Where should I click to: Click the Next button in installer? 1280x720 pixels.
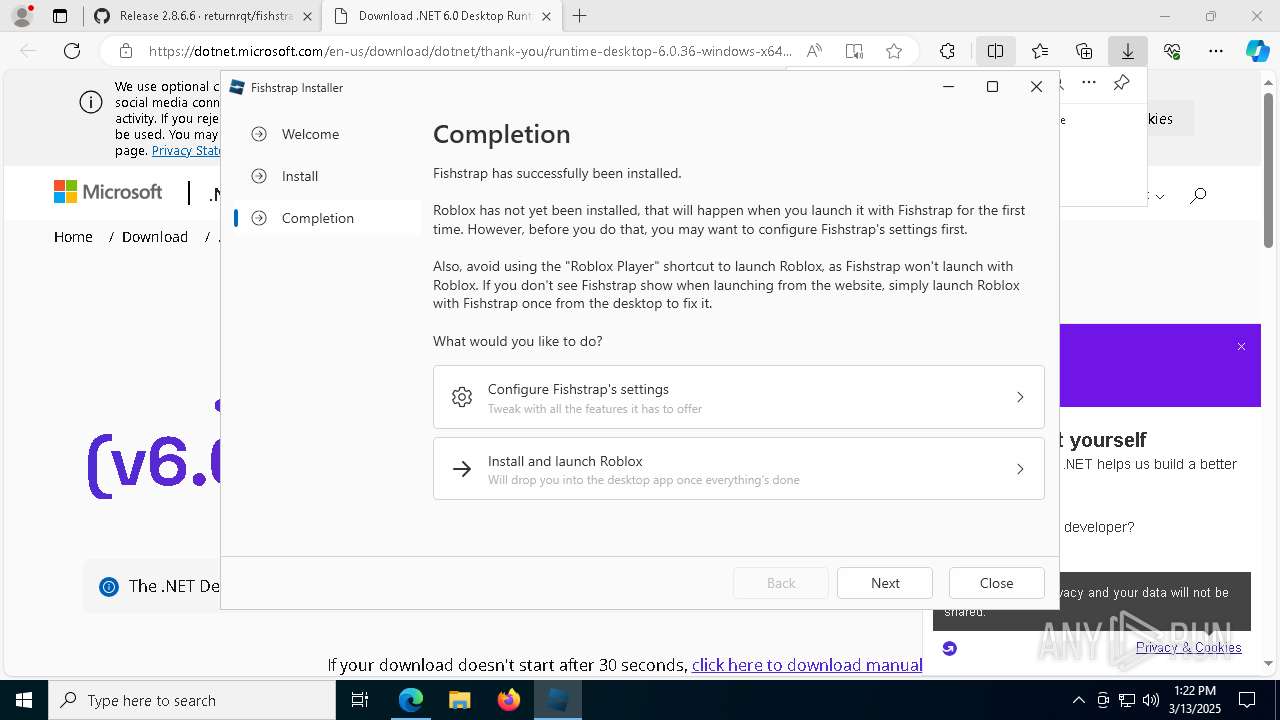(x=885, y=583)
